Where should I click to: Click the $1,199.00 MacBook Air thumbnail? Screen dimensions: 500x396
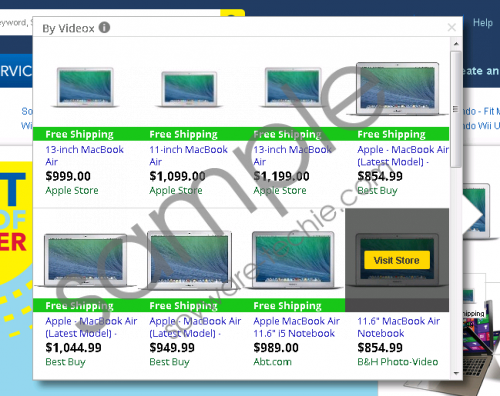pos(293,87)
